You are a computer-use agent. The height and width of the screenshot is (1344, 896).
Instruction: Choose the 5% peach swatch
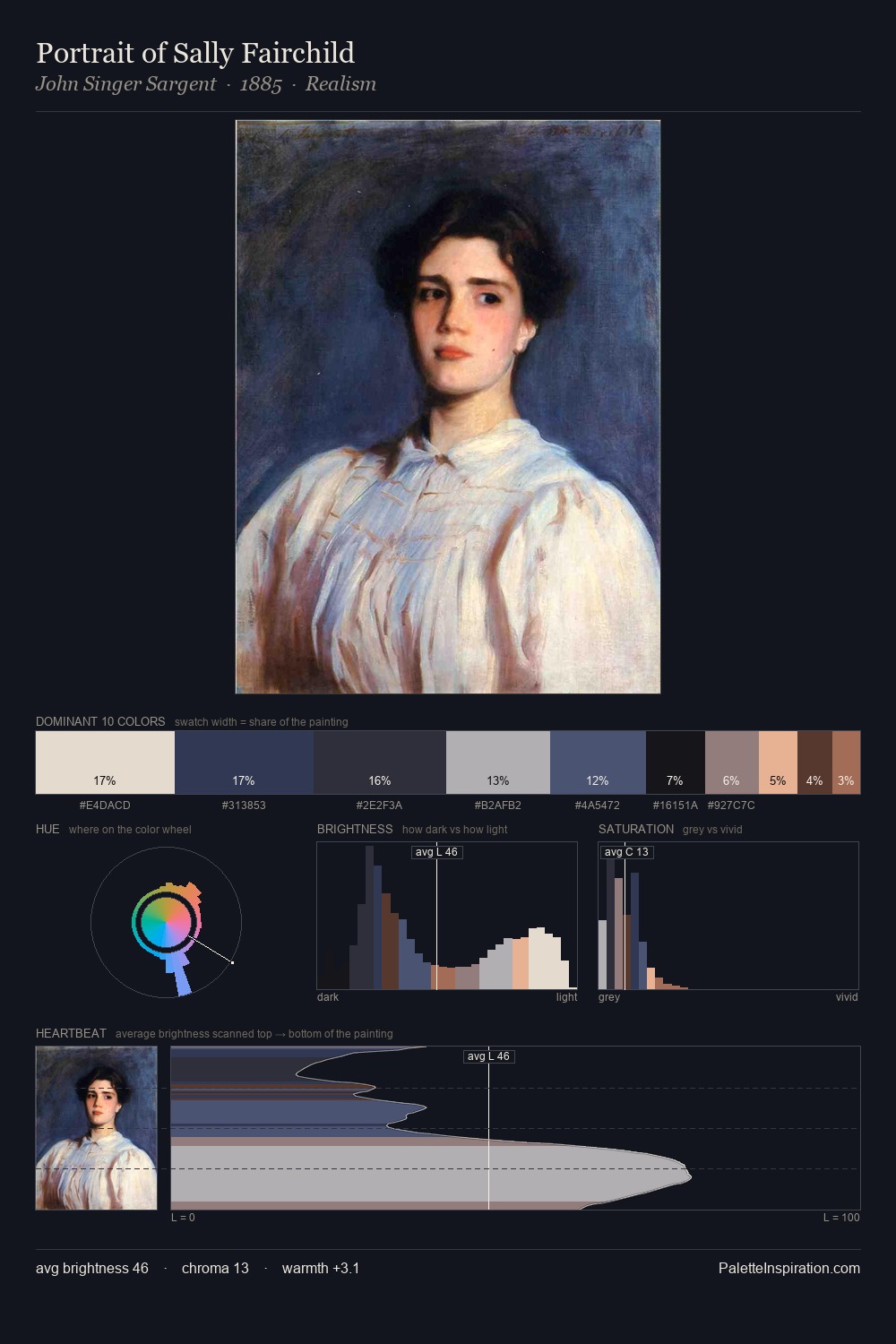(x=778, y=762)
